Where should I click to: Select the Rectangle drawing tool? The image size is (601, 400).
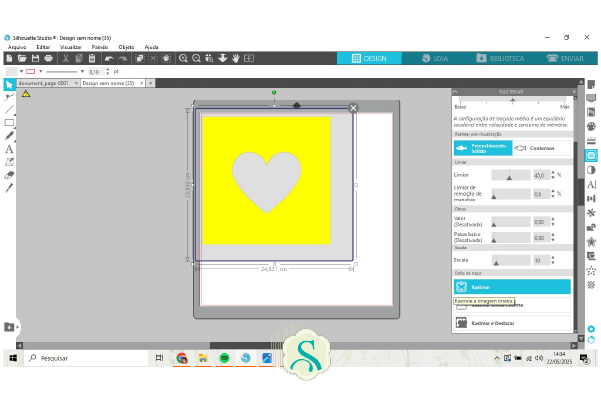(9, 123)
